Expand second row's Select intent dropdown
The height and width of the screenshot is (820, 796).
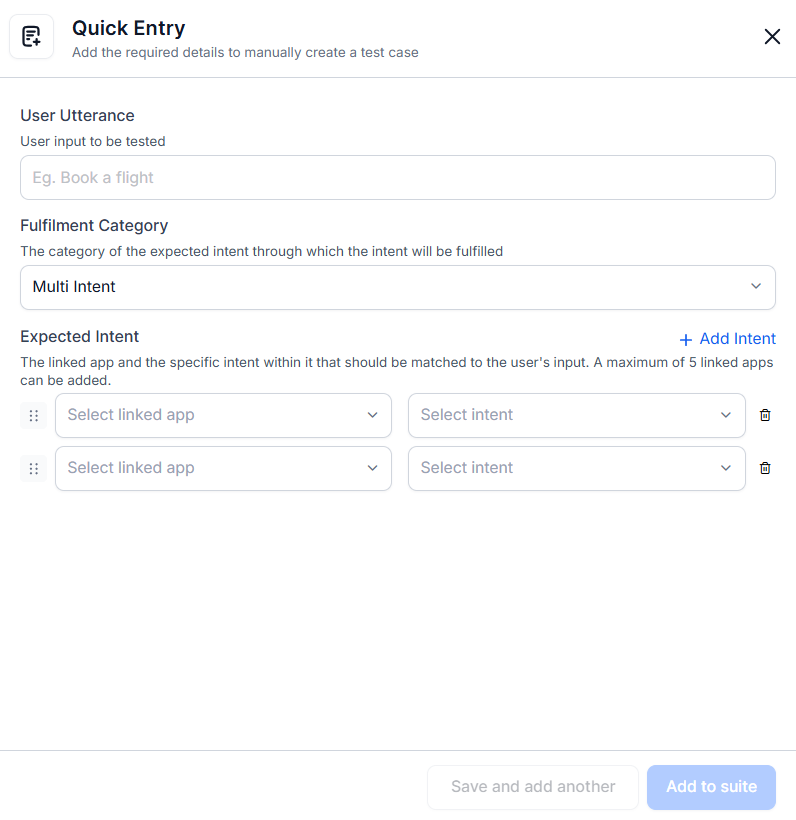(x=576, y=468)
